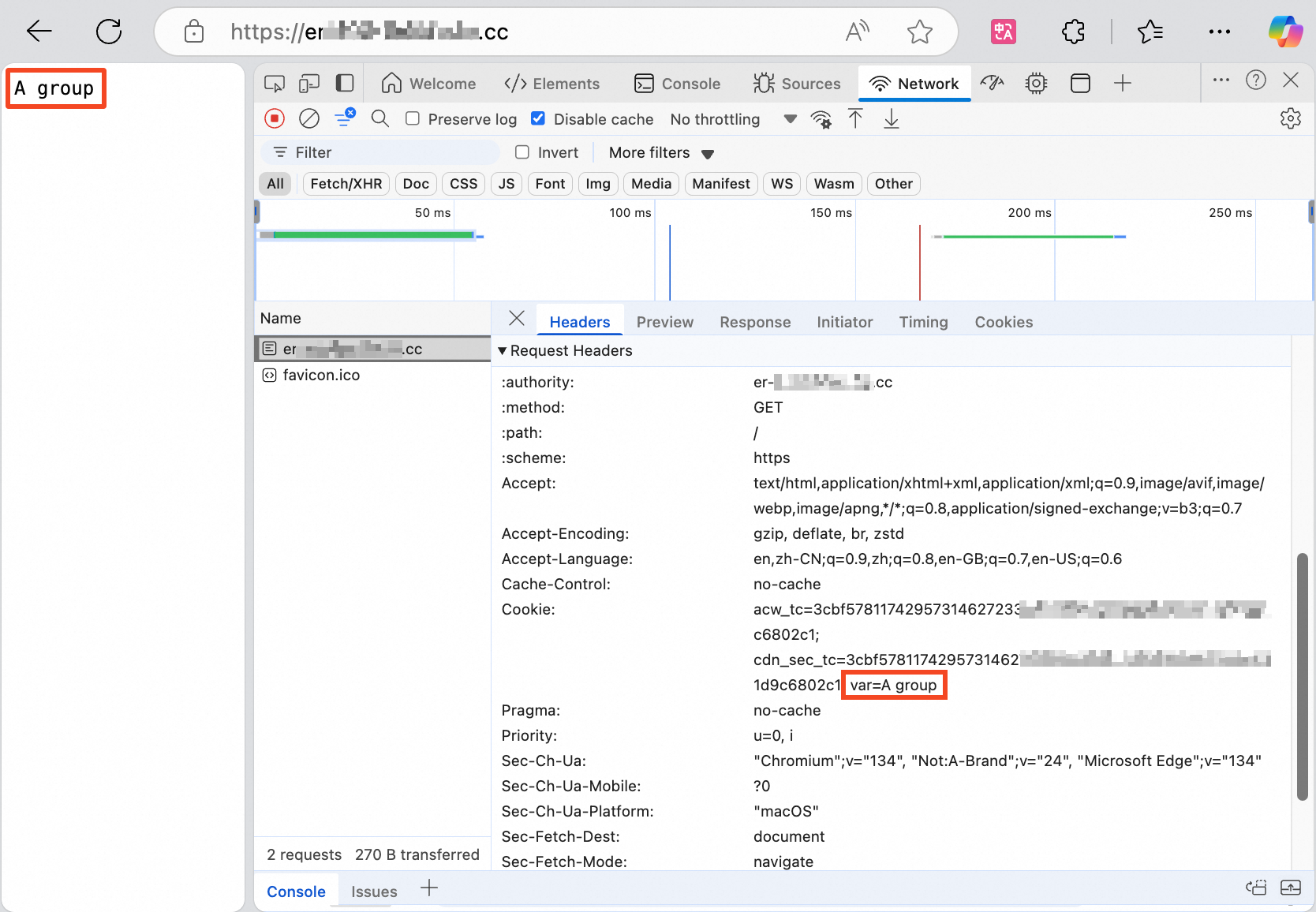Select the Headers tab
This screenshot has height=912, width=1316.
coord(580,322)
